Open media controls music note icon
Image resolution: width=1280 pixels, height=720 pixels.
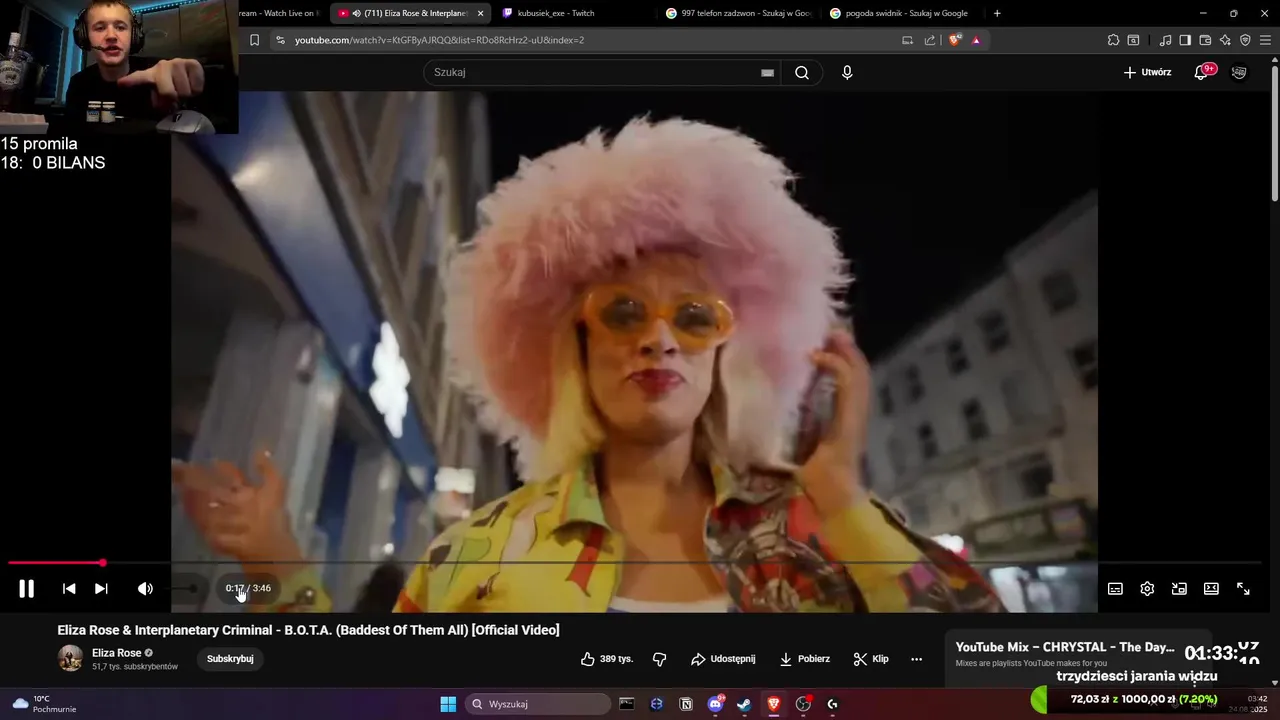pyautogui.click(x=1165, y=40)
